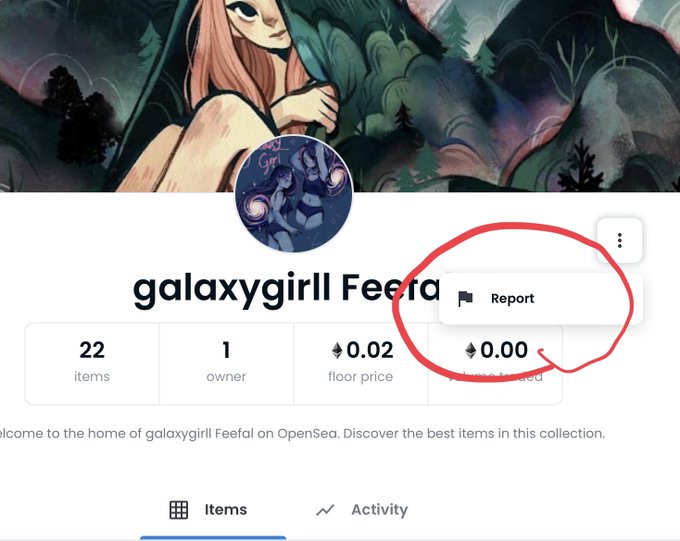Click the 1 owner stat box
Image resolution: width=680 pixels, height=541 pixels.
point(226,364)
